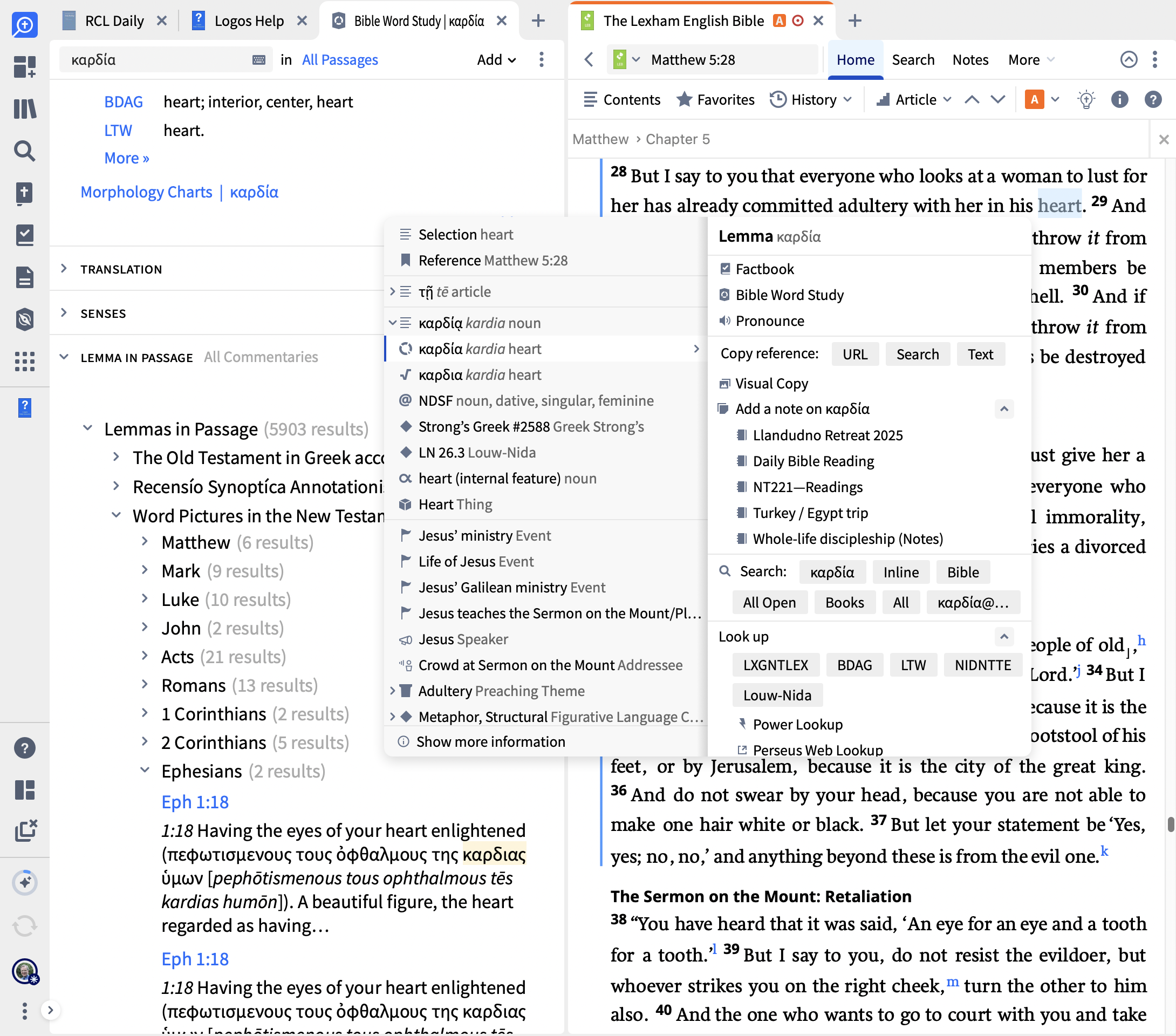Click the toolbar help question icon
1176x1036 pixels.
[1153, 100]
